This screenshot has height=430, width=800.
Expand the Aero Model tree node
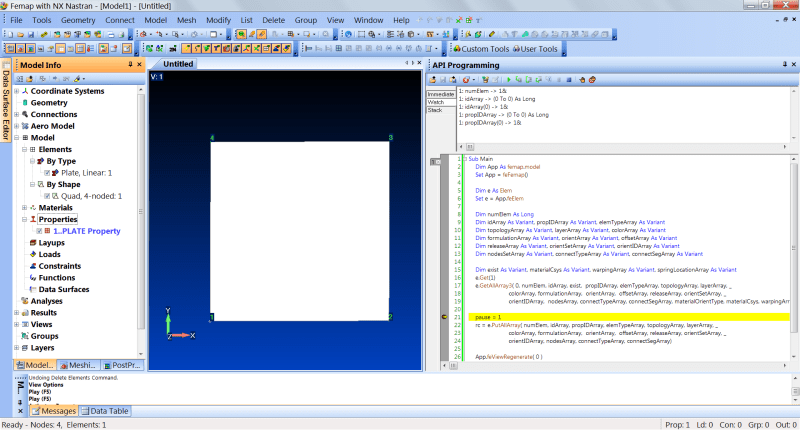click(16, 127)
